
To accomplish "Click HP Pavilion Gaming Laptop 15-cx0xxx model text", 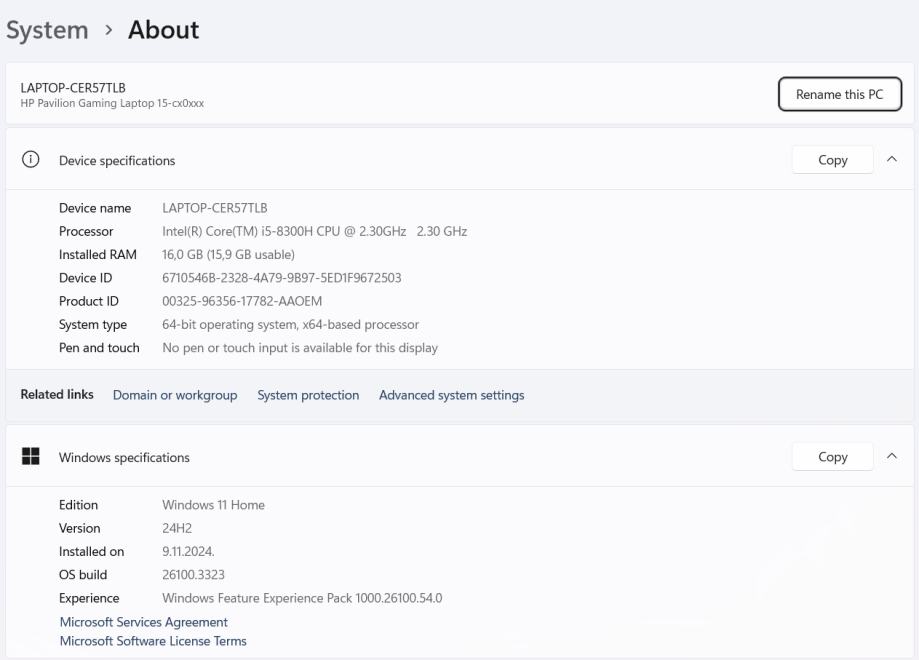I will pyautogui.click(x=112, y=103).
